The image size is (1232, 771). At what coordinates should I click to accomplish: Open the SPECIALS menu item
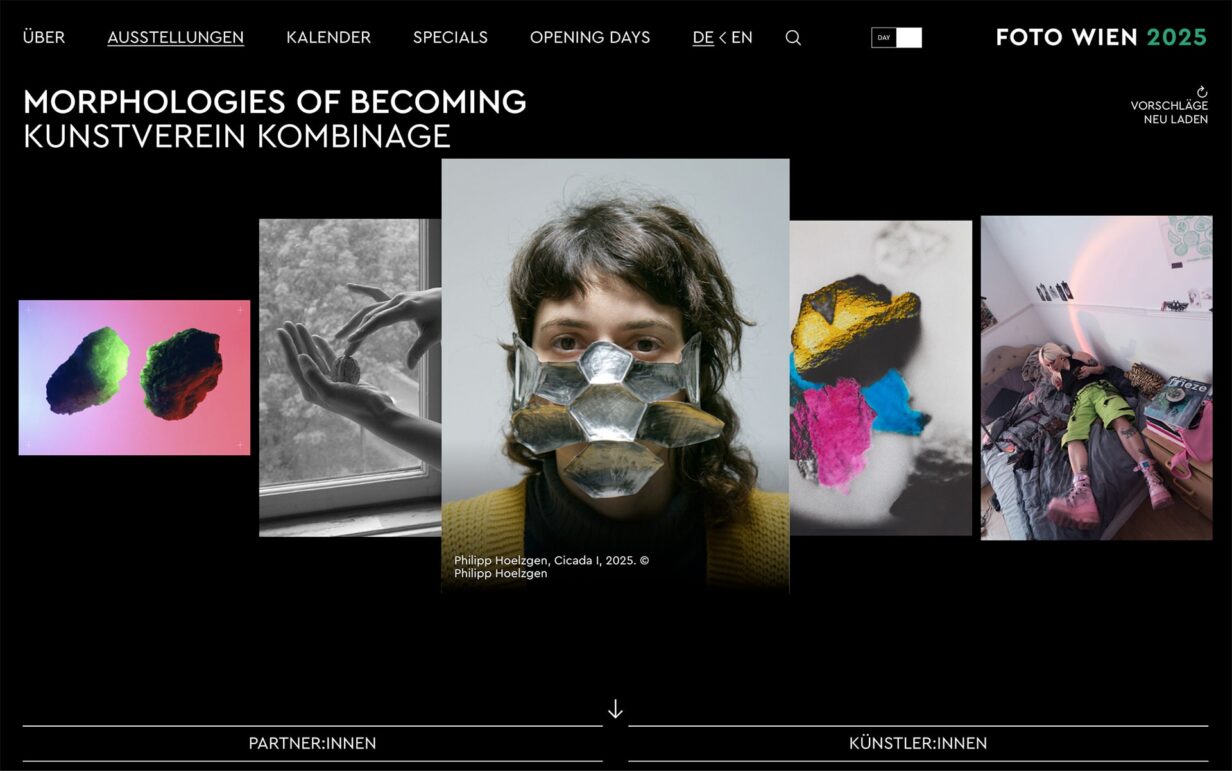(450, 38)
